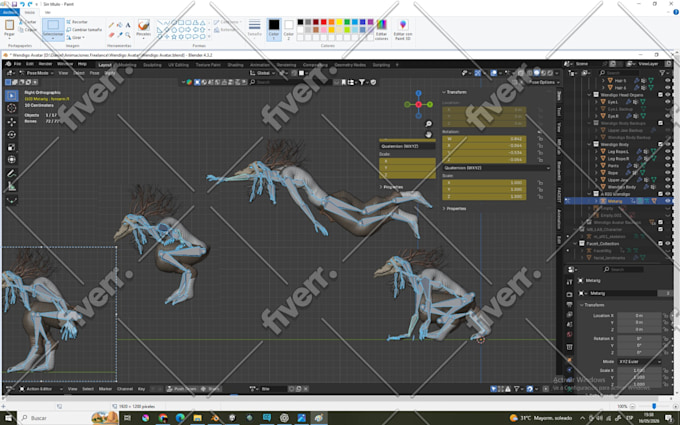Select the Pencil tool in Paint
The image size is (680, 425).
tap(111, 25)
